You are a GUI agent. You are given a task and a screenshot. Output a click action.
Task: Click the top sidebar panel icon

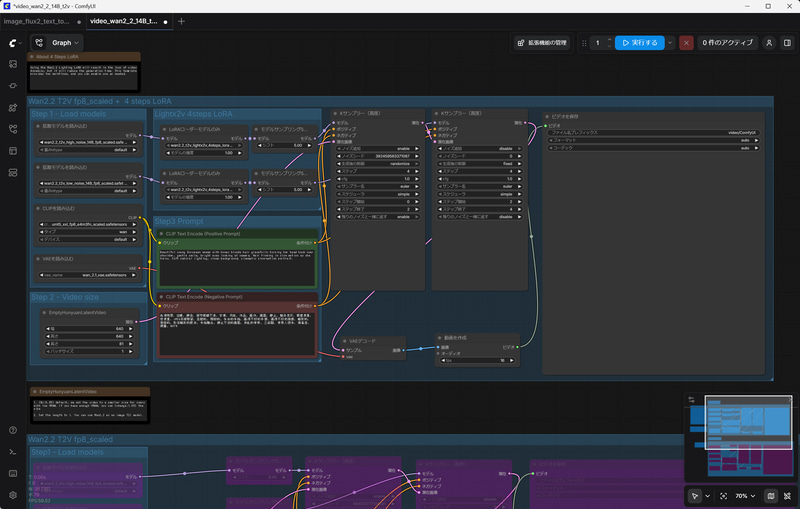[13, 64]
